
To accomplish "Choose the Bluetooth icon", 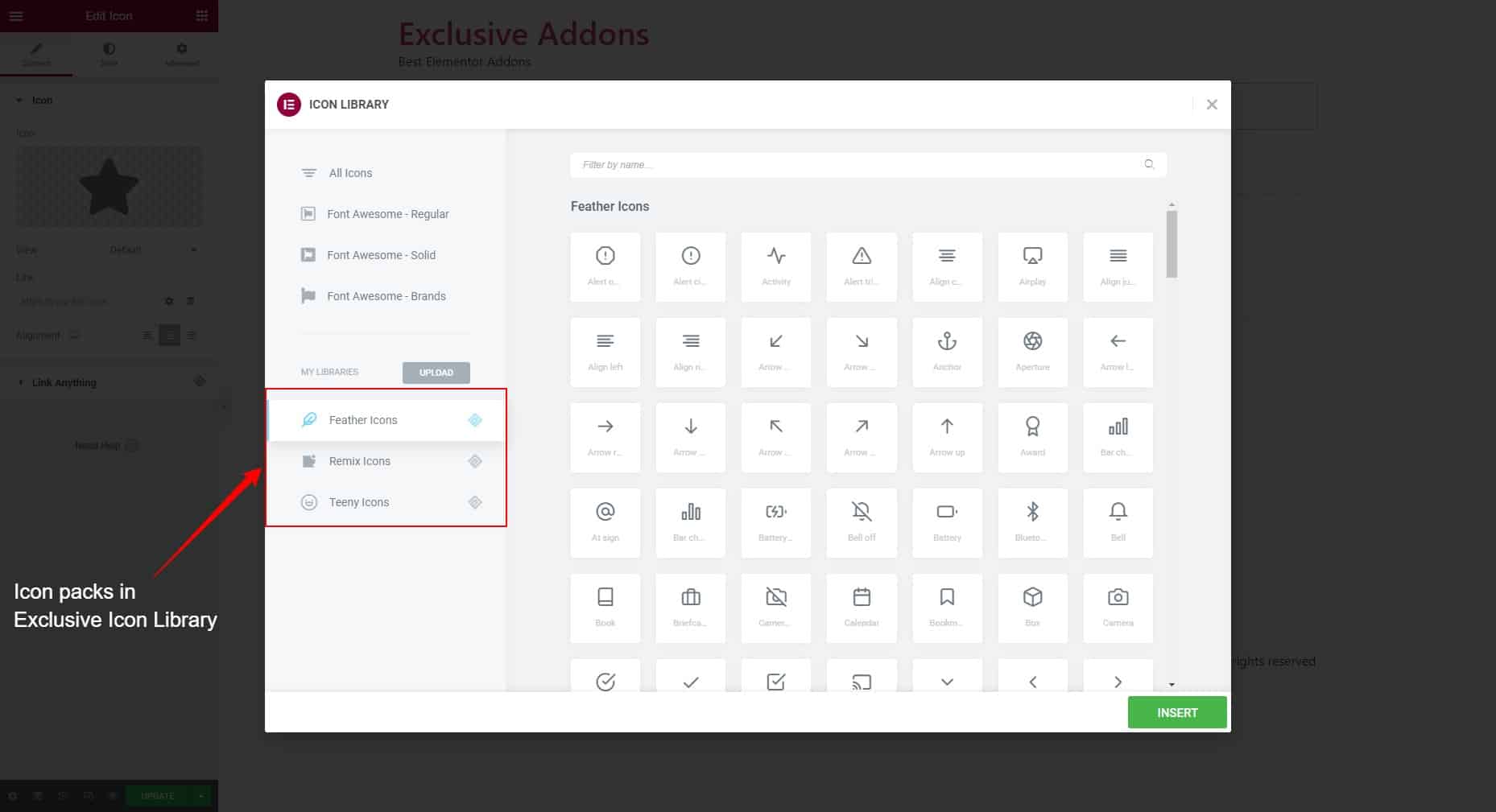I will [x=1032, y=523].
